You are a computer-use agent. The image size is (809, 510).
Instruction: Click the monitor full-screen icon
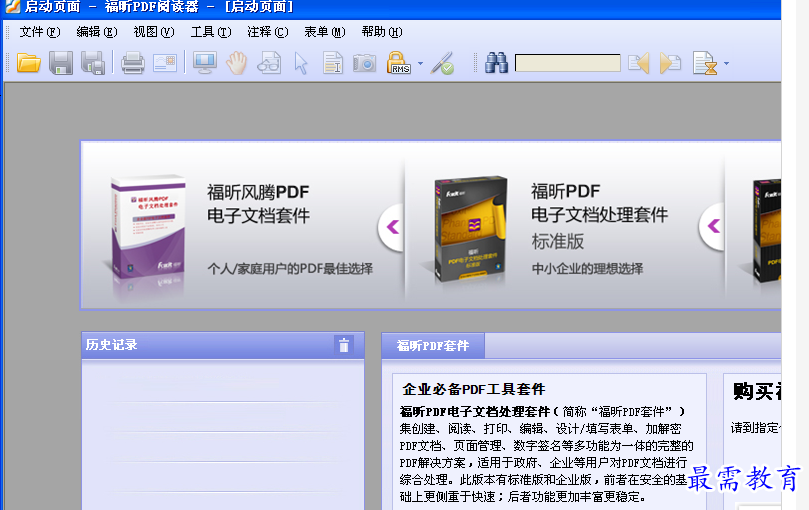pyautogui.click(x=205, y=63)
